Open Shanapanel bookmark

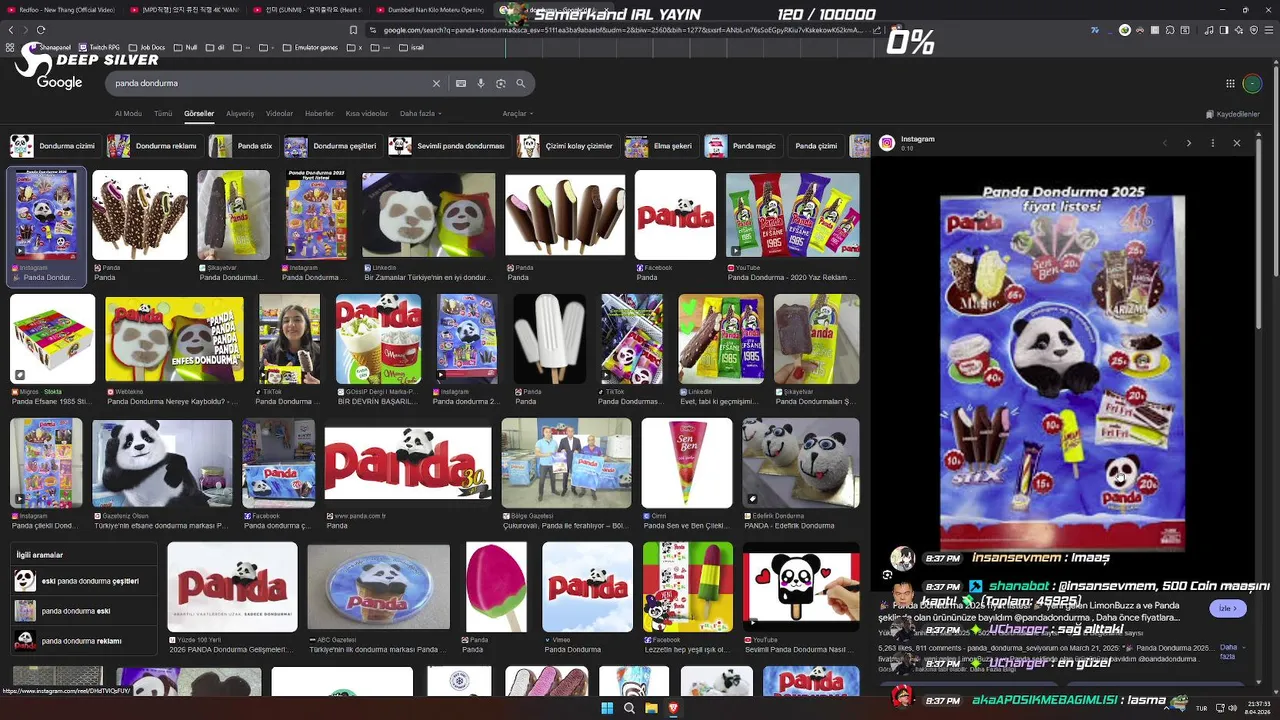51,47
